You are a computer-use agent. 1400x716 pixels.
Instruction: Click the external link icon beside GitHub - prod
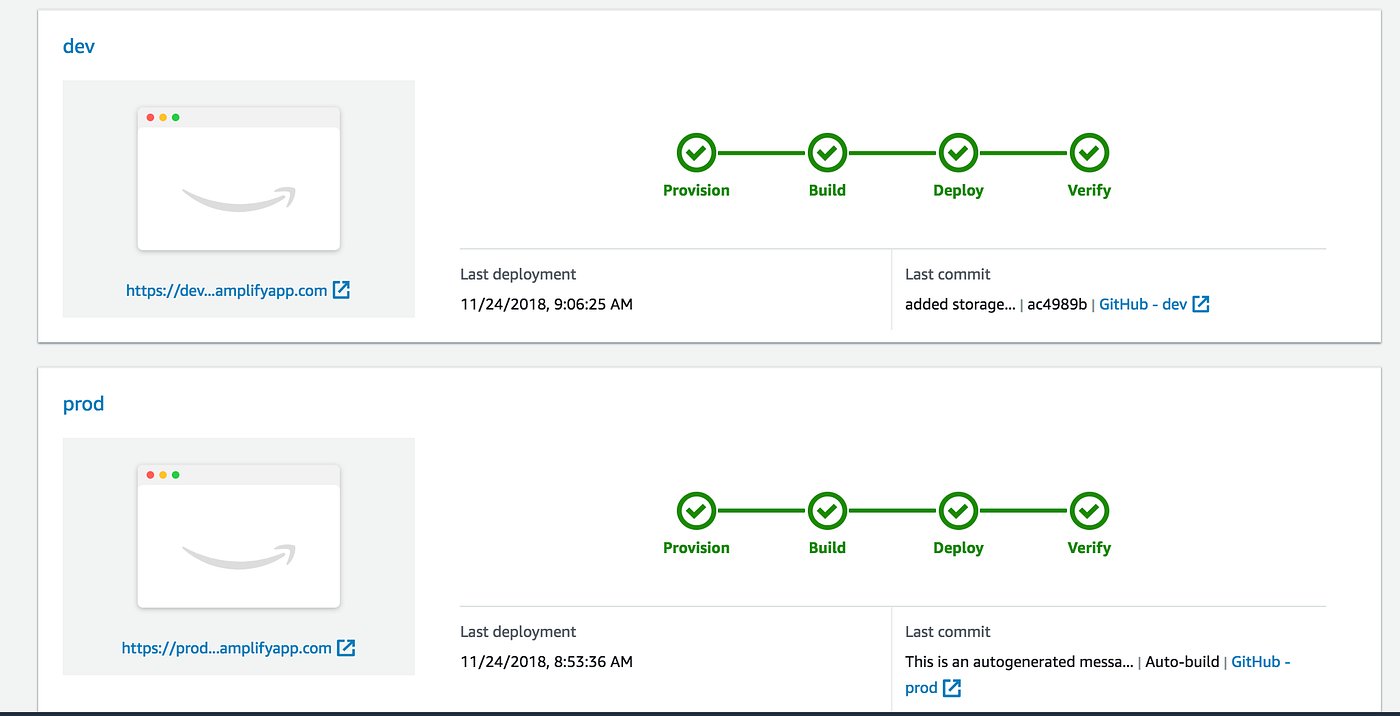tap(951, 687)
